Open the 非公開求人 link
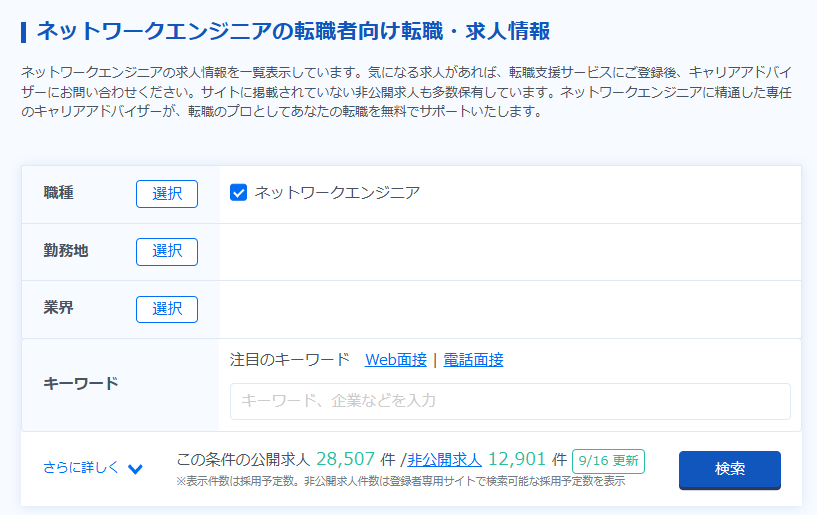817x515 pixels. pos(444,460)
